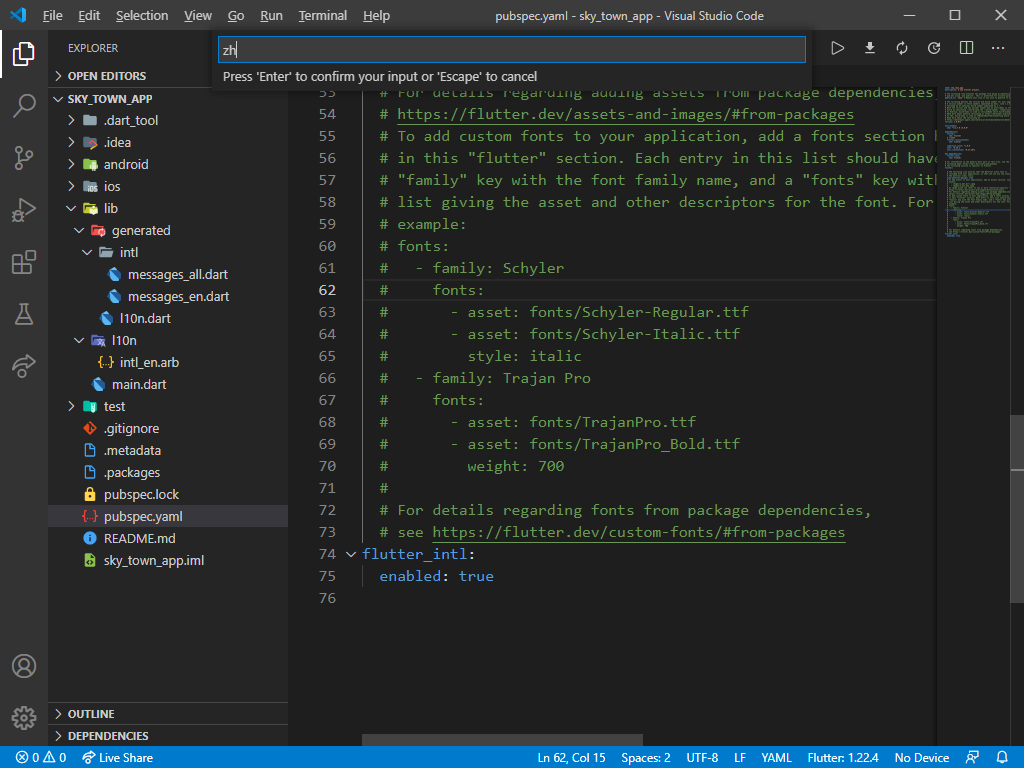This screenshot has width=1024, height=768.
Task: Open the Go menu
Action: (236, 16)
